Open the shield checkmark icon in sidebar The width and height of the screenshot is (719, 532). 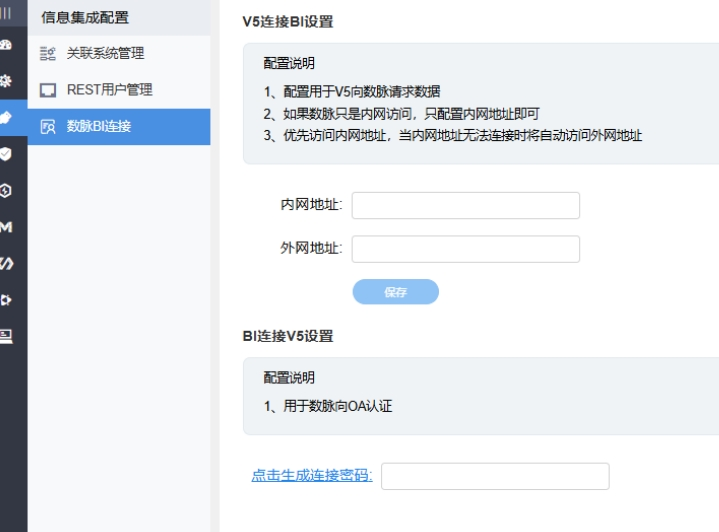pyautogui.click(x=6, y=154)
